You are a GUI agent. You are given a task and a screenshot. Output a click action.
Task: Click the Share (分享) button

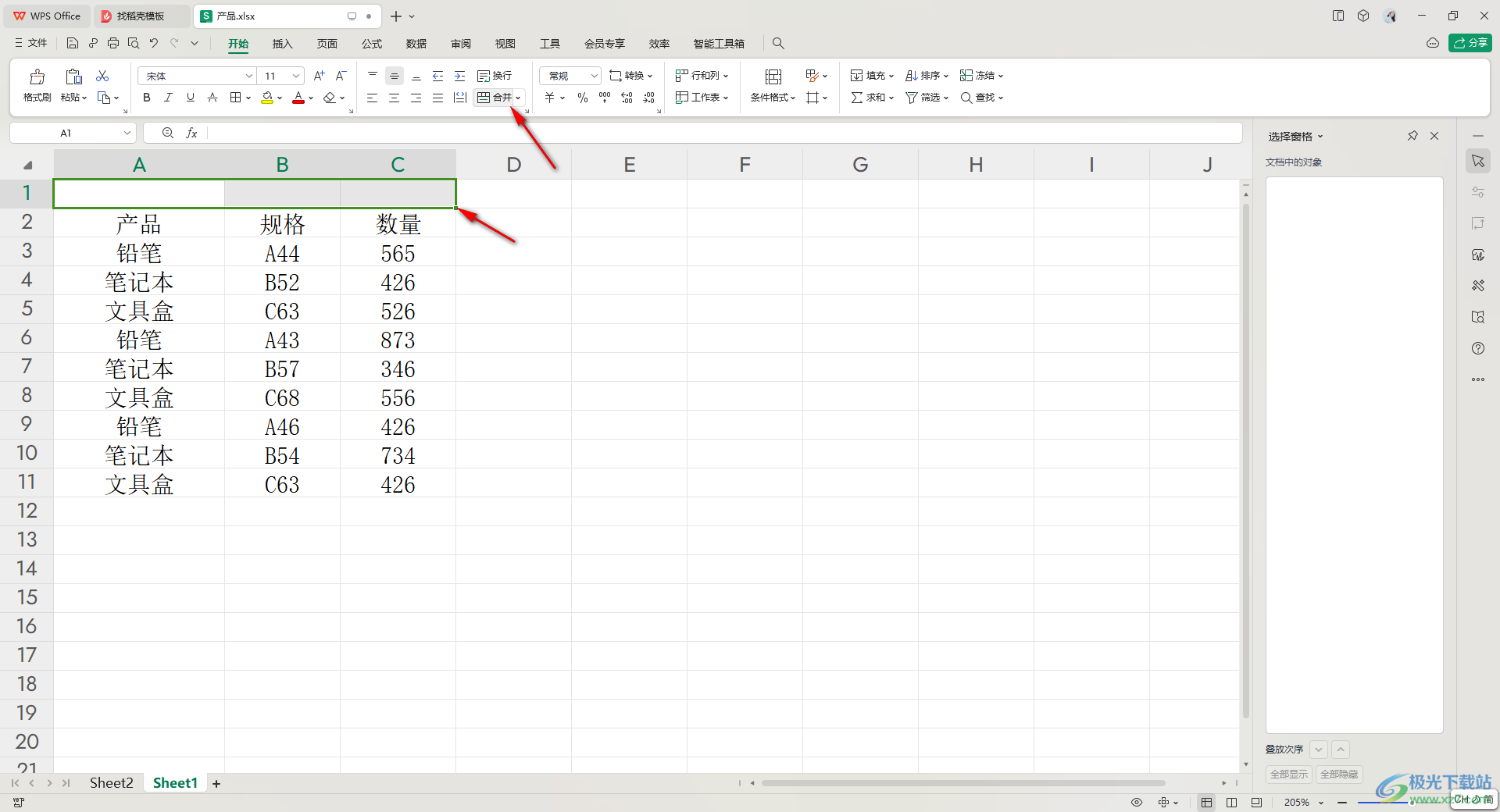1470,43
